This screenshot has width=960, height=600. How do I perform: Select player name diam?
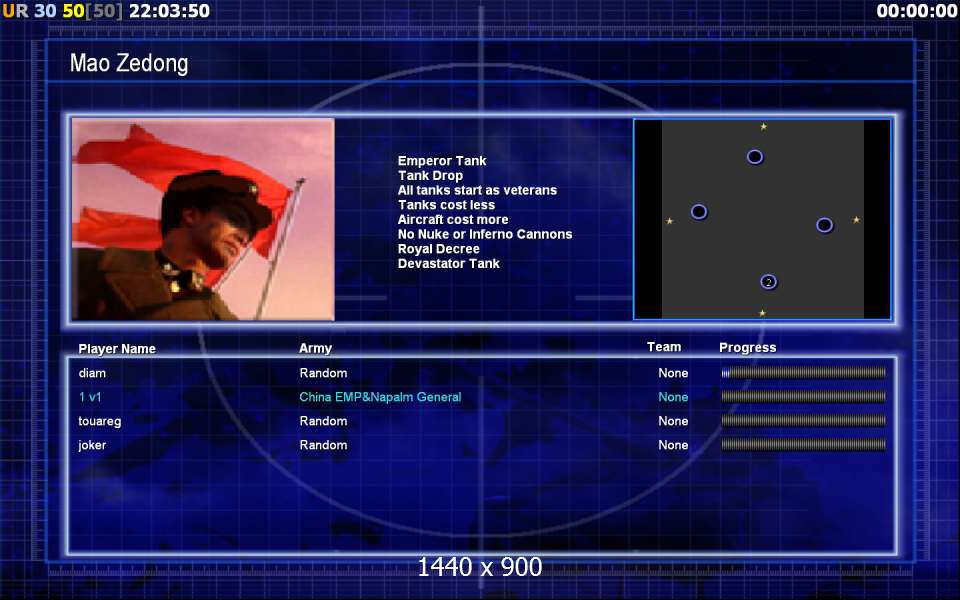tap(92, 373)
